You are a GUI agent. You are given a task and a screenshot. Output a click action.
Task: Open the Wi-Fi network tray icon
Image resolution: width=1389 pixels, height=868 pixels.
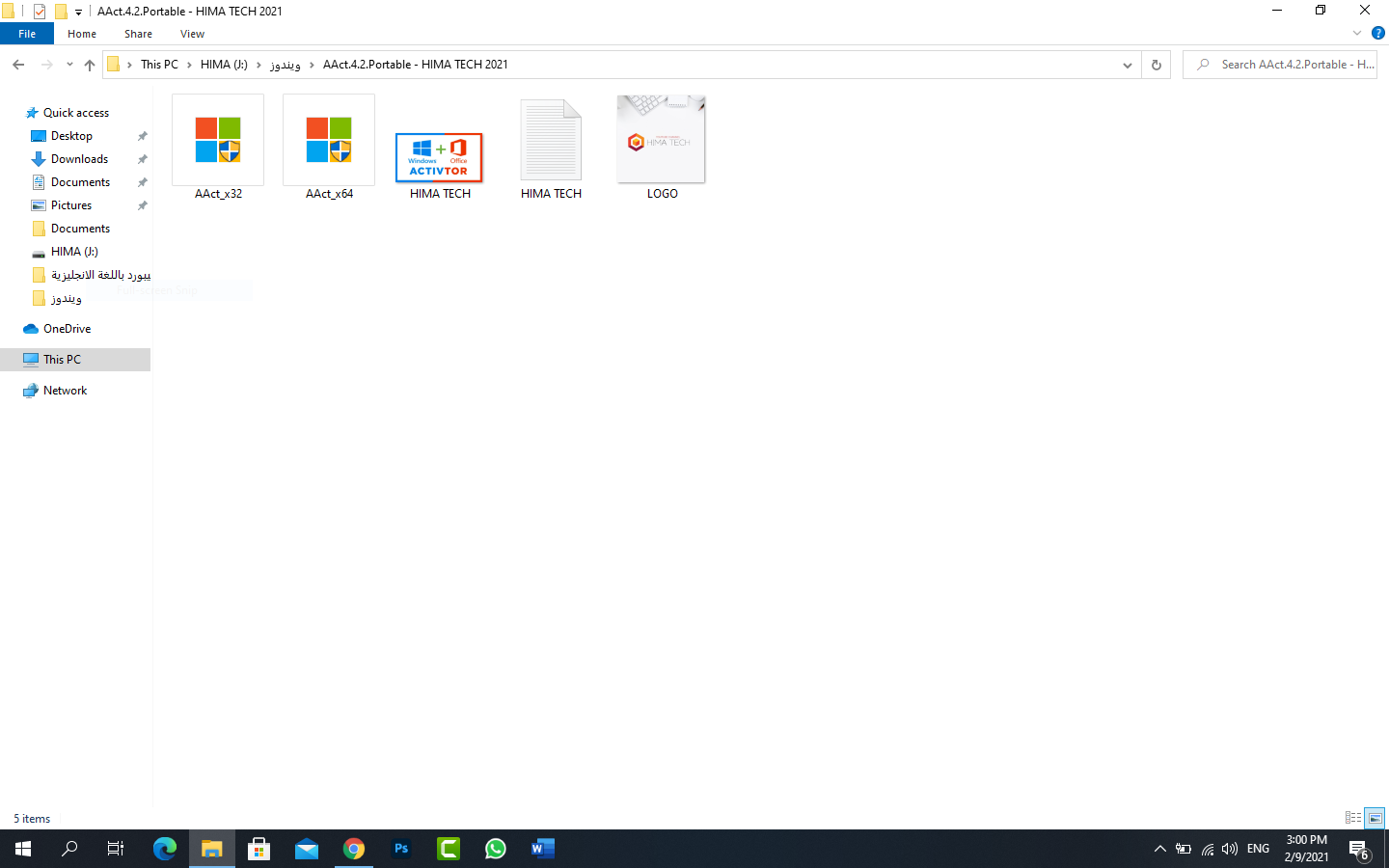click(x=1207, y=849)
